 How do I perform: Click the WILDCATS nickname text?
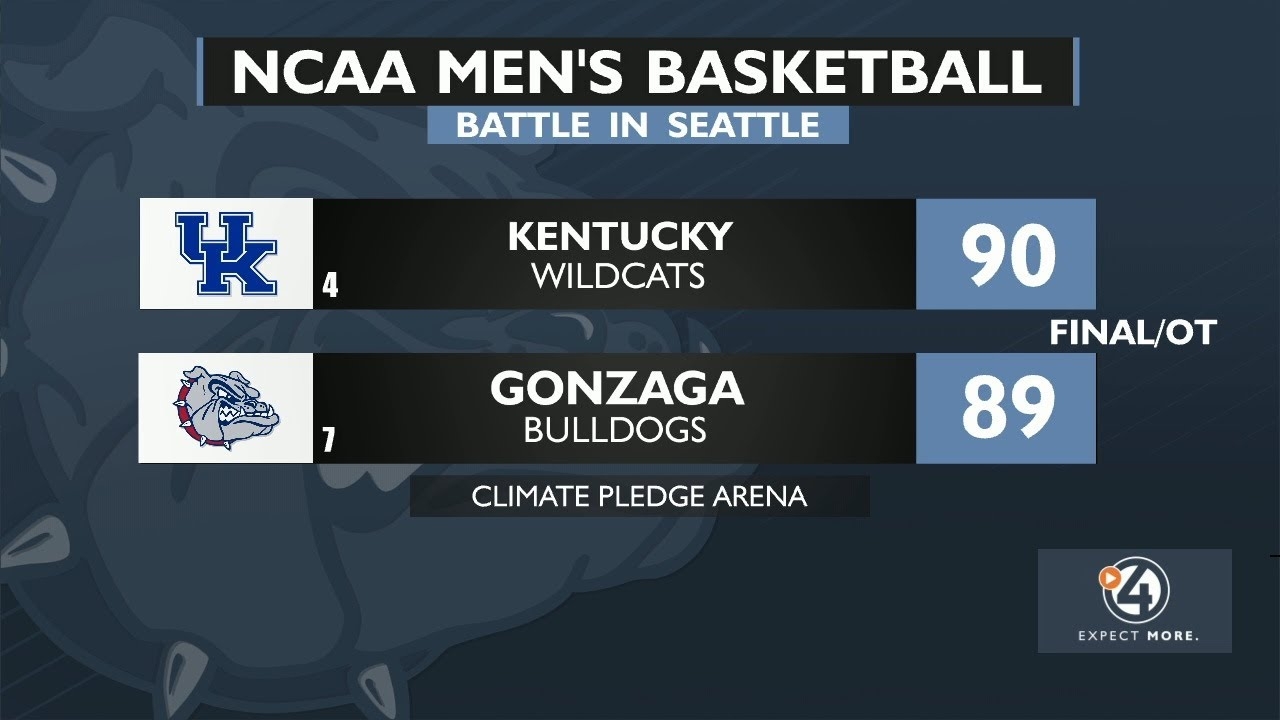pyautogui.click(x=618, y=276)
